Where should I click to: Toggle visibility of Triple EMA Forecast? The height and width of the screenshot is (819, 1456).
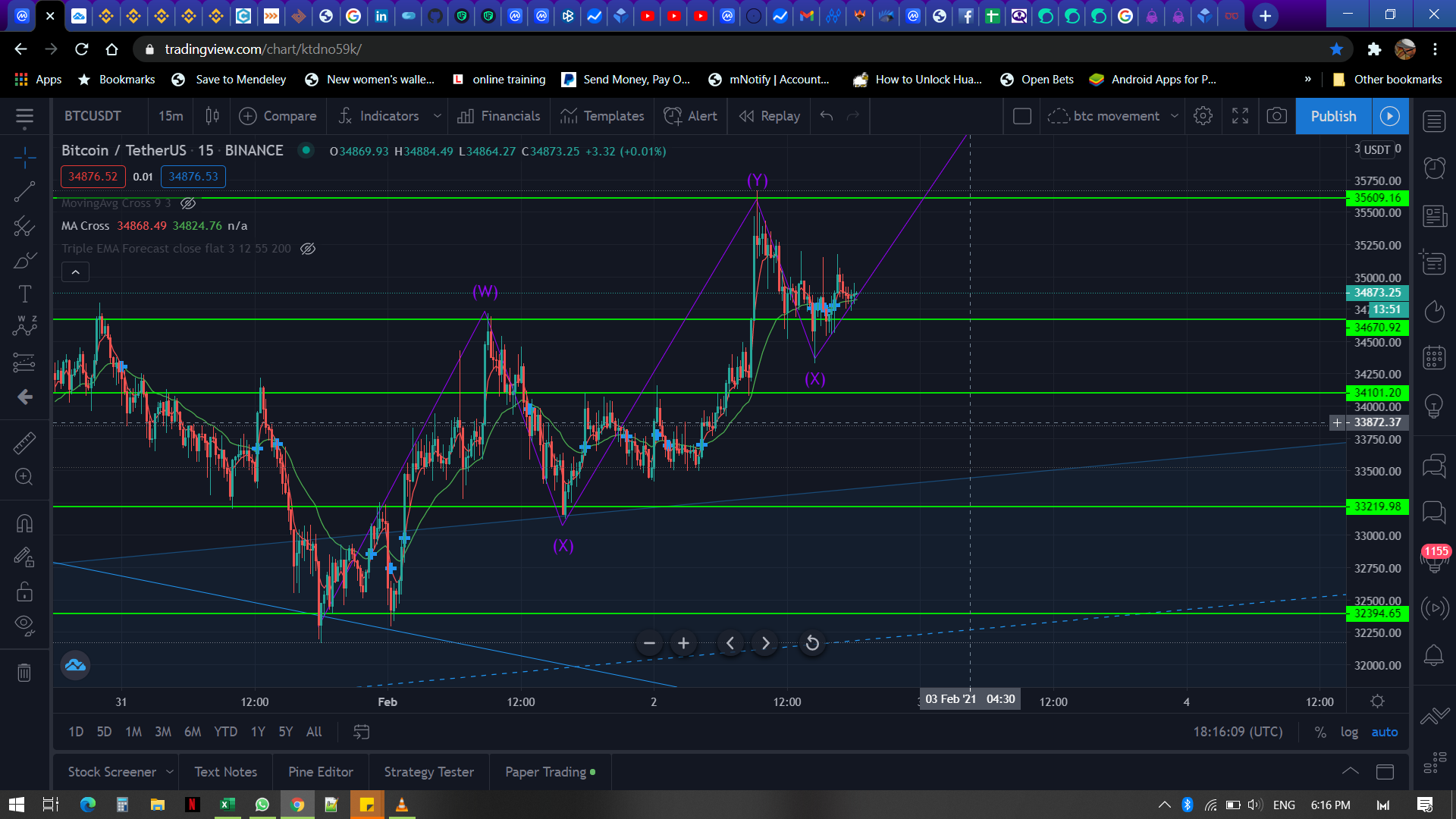coord(308,249)
